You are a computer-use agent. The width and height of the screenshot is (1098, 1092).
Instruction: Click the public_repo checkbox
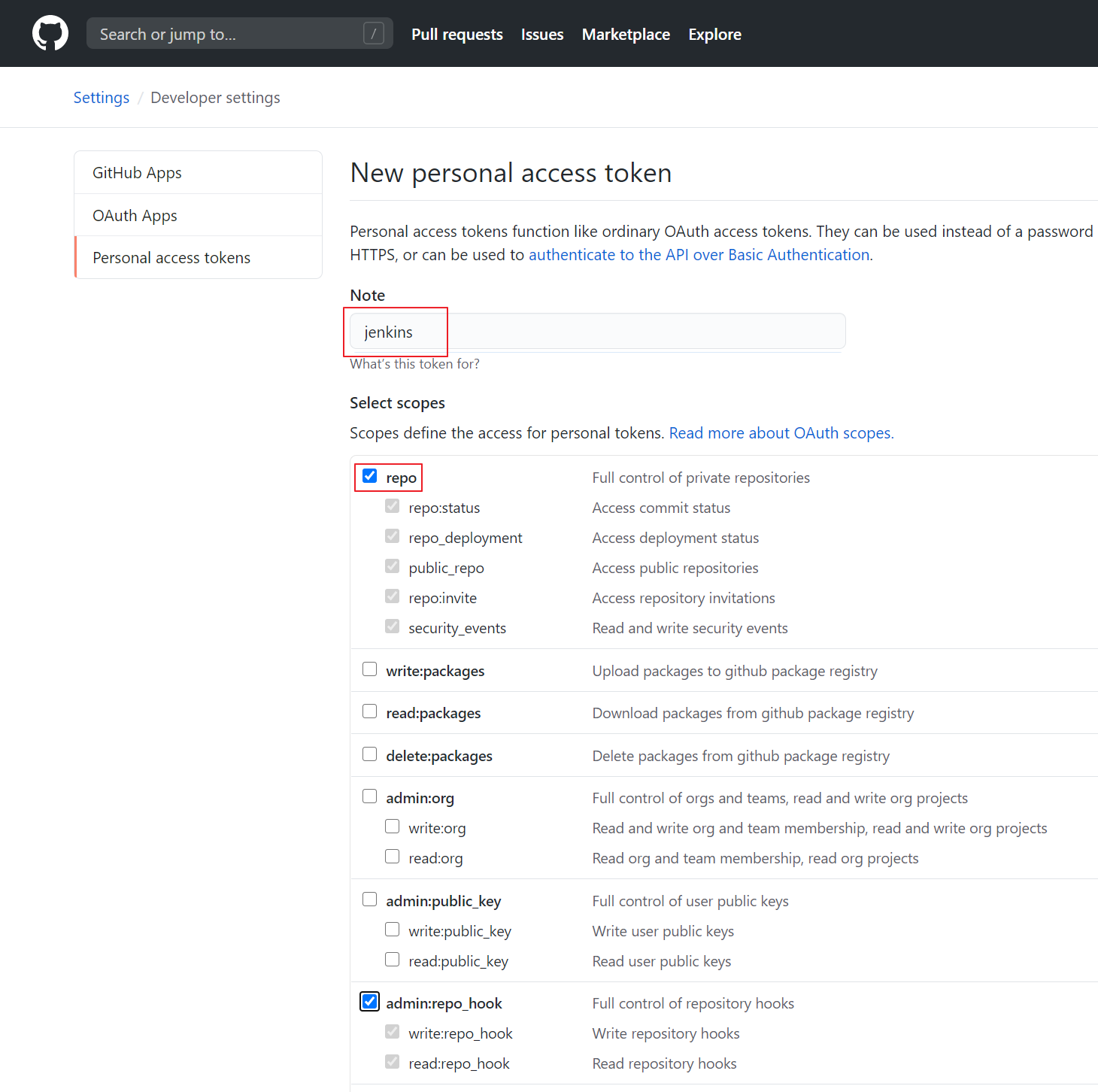392,566
